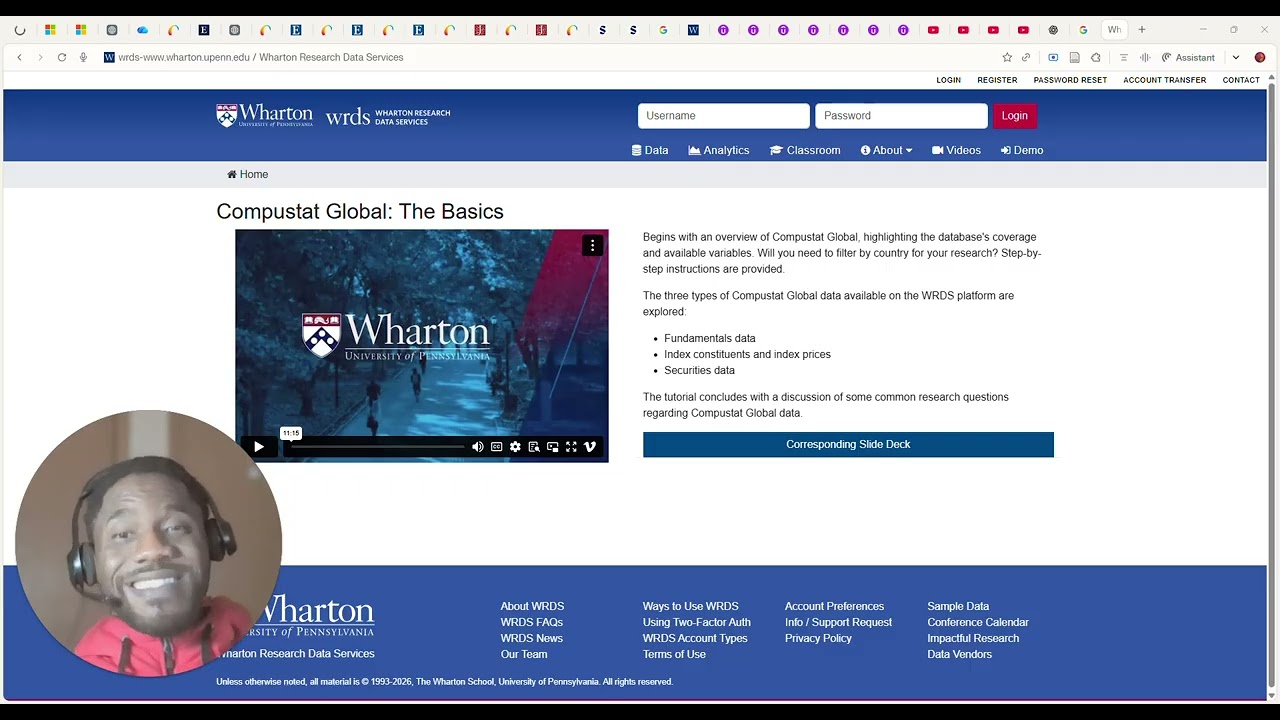Click the red Login button
Screen dimensions: 1280x720
tap(1014, 116)
